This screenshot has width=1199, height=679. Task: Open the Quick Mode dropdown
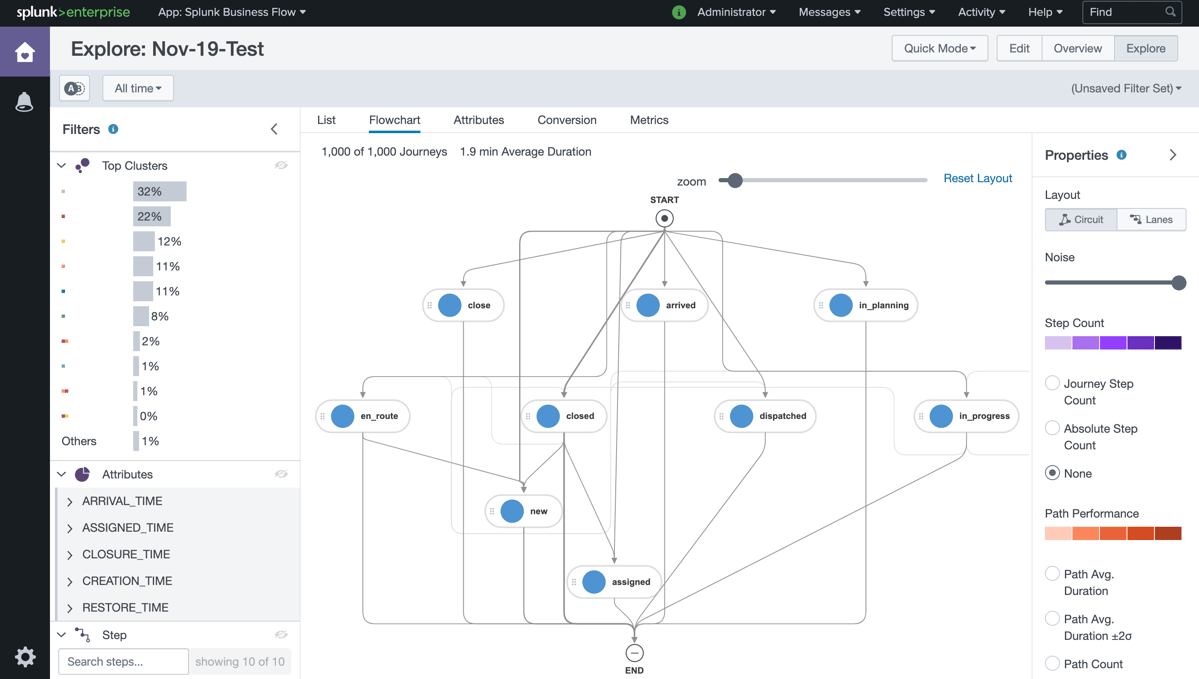coord(939,47)
